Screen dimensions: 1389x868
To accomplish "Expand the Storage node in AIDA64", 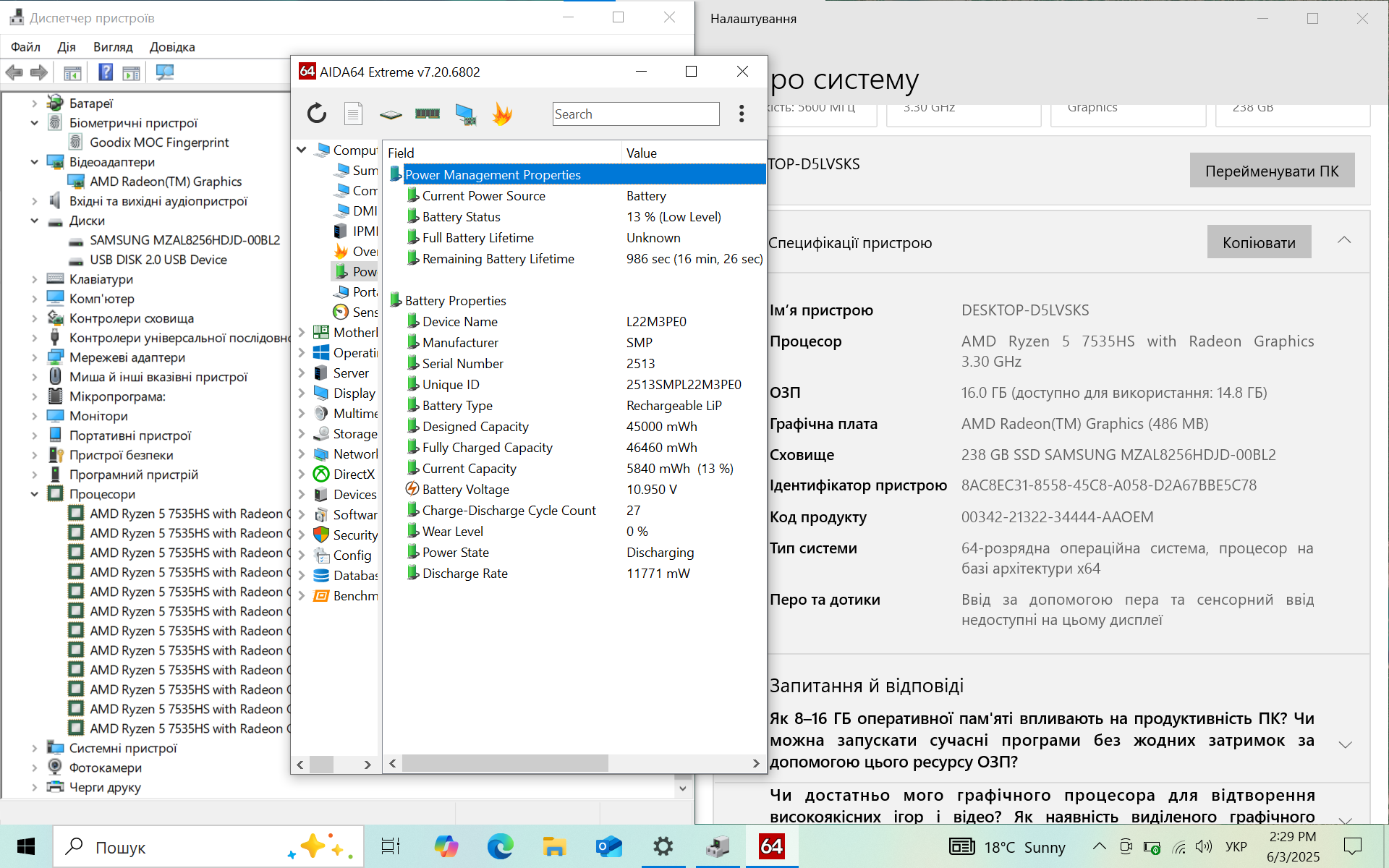I will 302,433.
